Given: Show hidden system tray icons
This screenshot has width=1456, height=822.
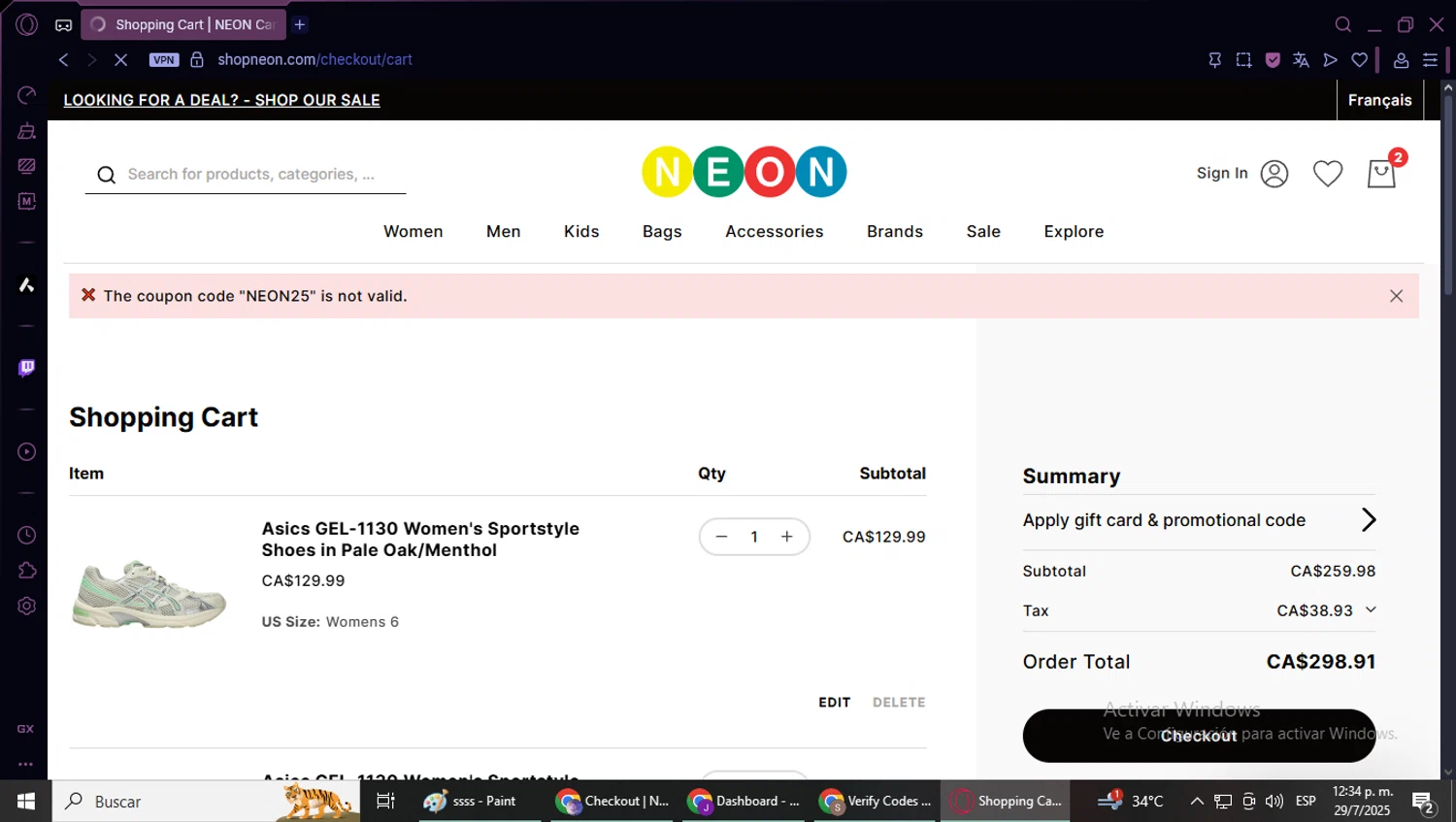Looking at the screenshot, I should pos(1197,802).
